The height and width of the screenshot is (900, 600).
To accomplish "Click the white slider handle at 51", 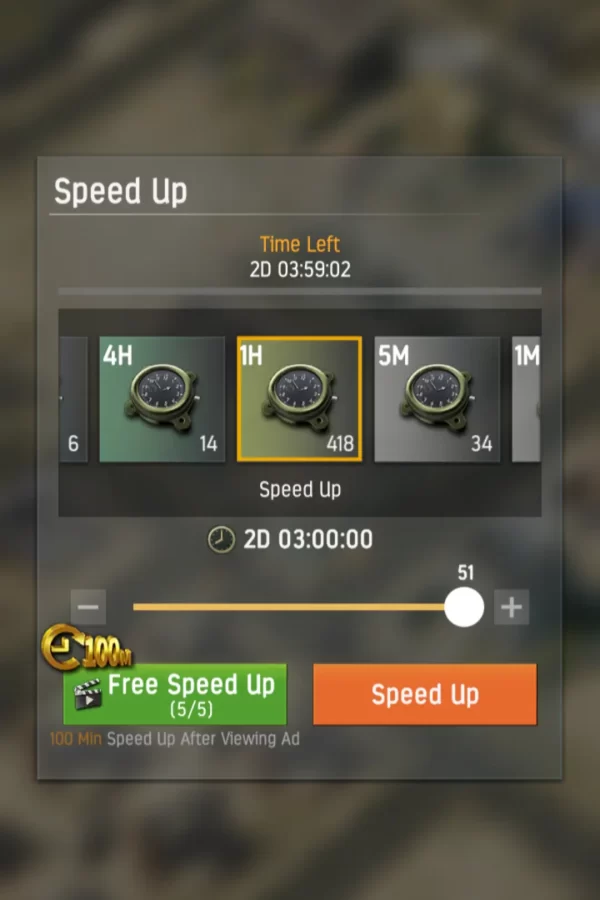I will [x=464, y=607].
